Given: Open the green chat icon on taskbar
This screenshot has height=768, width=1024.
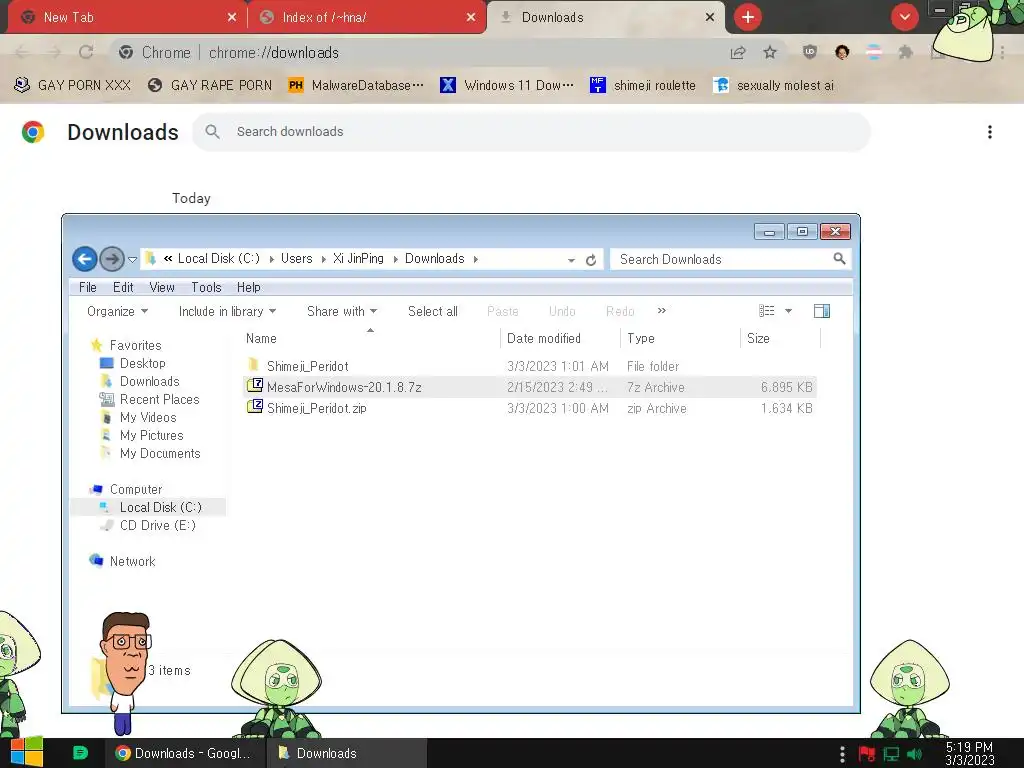Looking at the screenshot, I should click(80, 753).
